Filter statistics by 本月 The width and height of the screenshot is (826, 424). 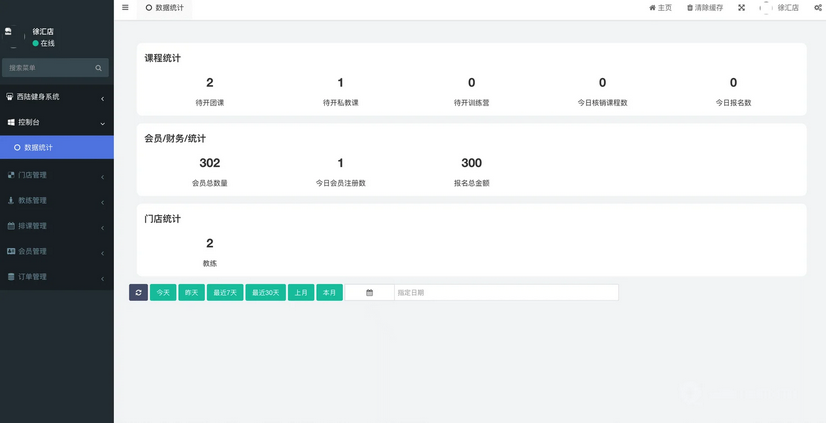329,292
